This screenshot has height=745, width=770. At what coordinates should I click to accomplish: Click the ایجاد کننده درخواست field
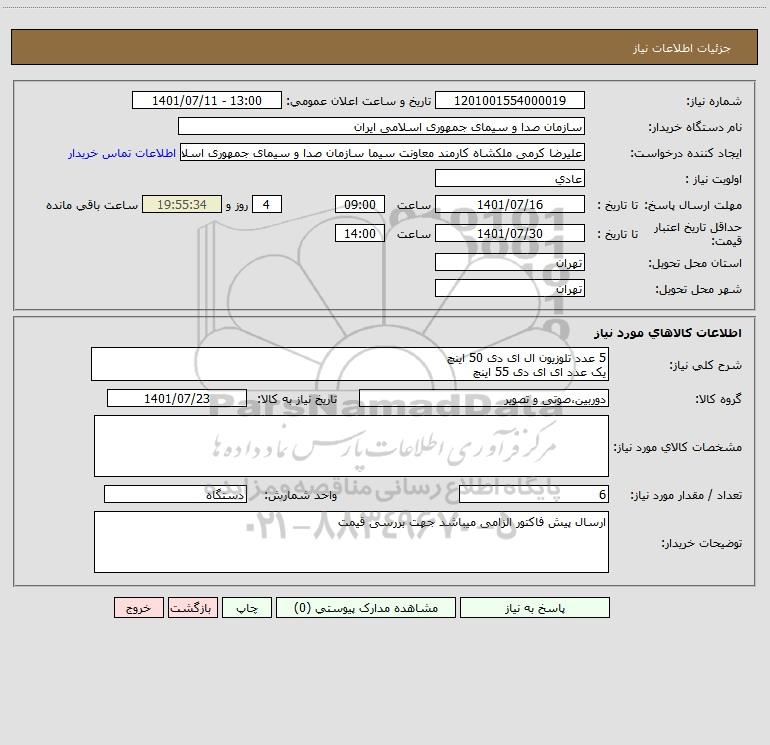tap(383, 153)
